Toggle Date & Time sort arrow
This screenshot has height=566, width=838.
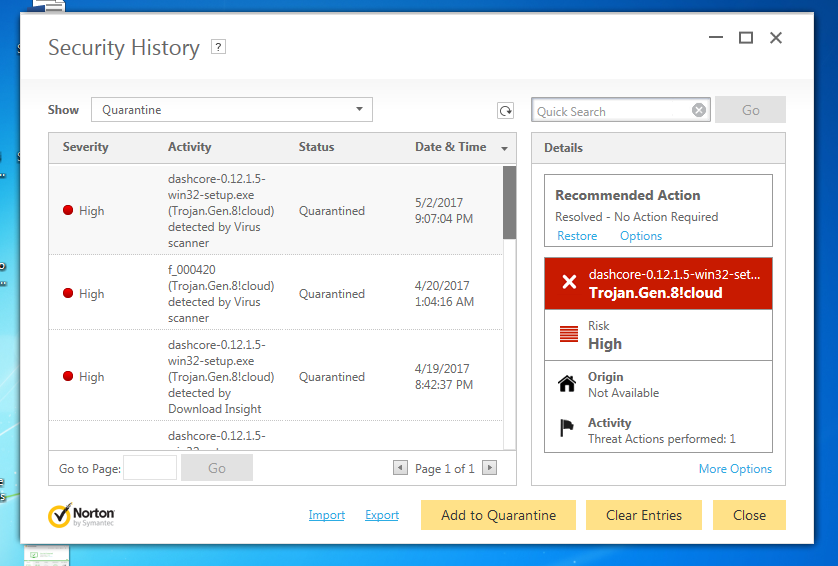[x=504, y=149]
